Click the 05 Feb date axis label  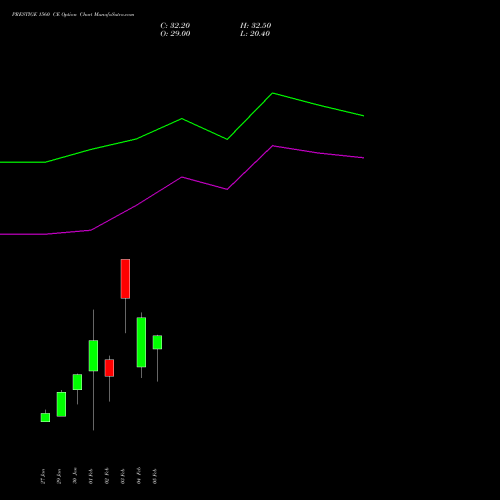click(x=155, y=476)
